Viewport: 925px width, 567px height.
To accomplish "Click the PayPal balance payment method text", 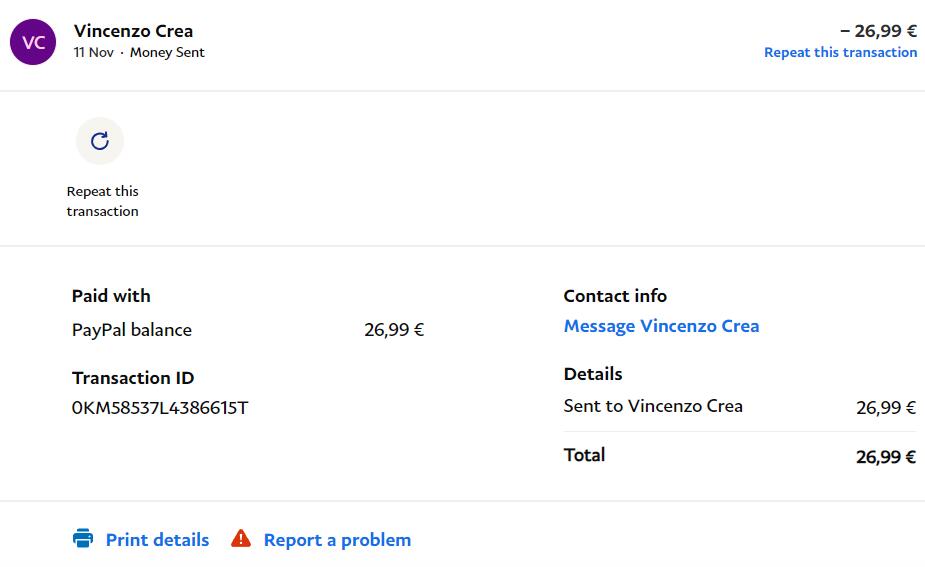I will (x=132, y=330).
